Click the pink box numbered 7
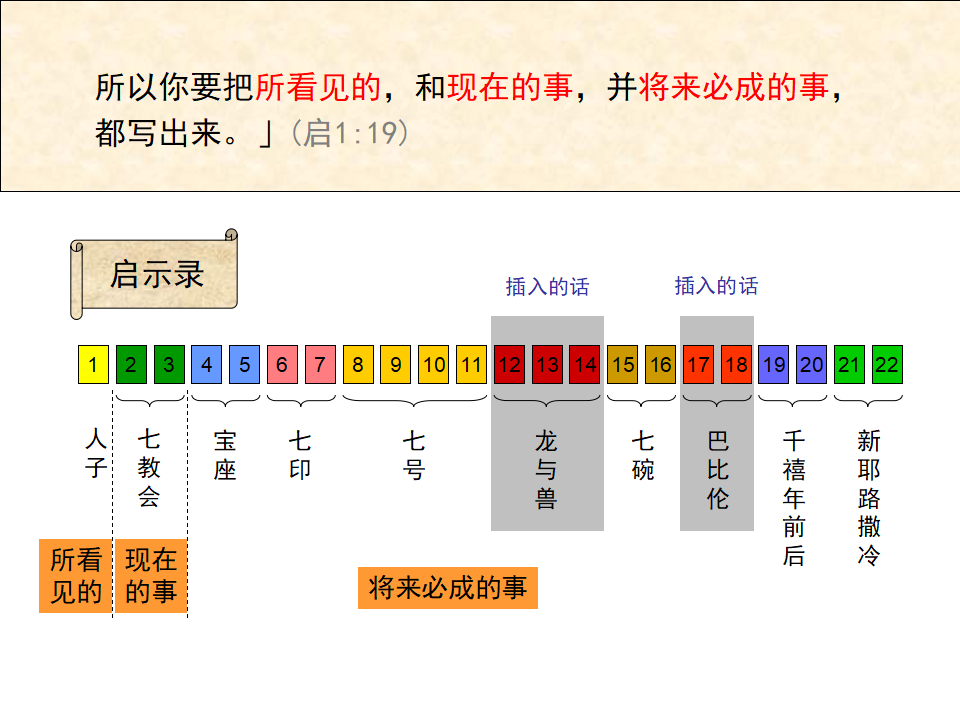This screenshot has width=960, height=720. tap(320, 365)
